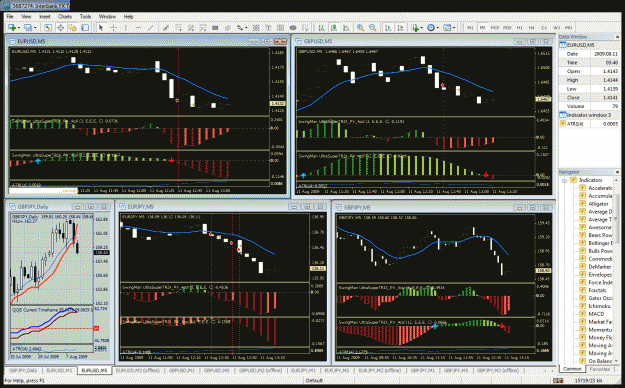Toggle the Navigator folder-star icon
The height and width of the screenshot is (388, 625).
coord(73,28)
